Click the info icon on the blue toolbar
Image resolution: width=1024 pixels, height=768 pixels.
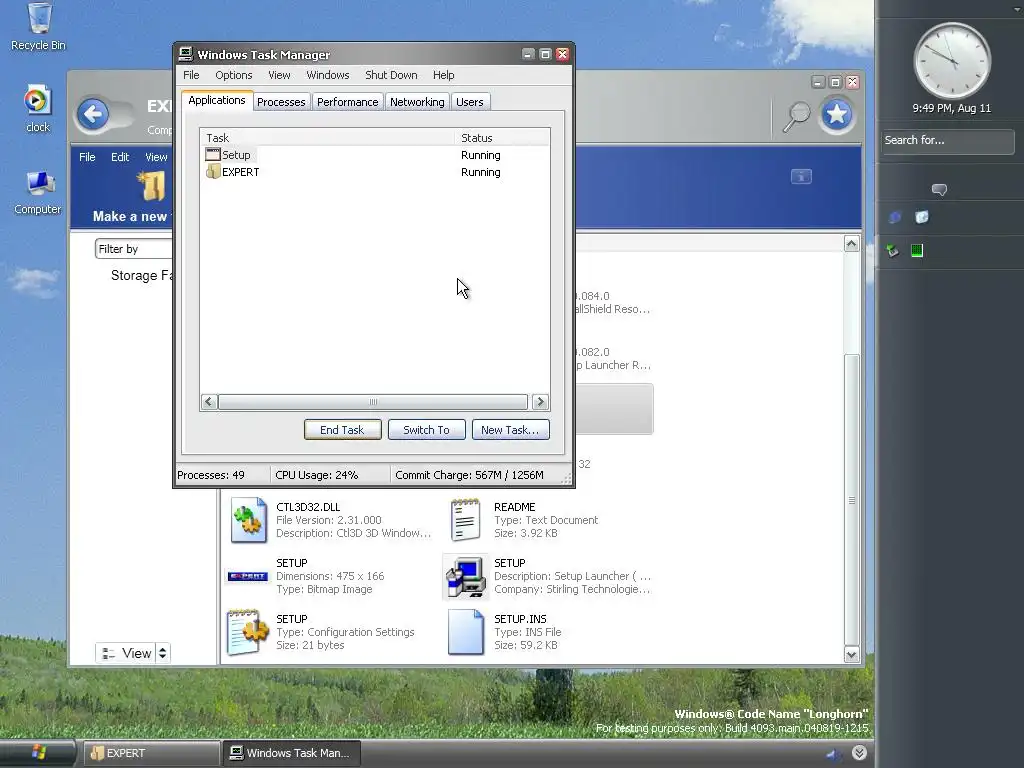click(801, 176)
